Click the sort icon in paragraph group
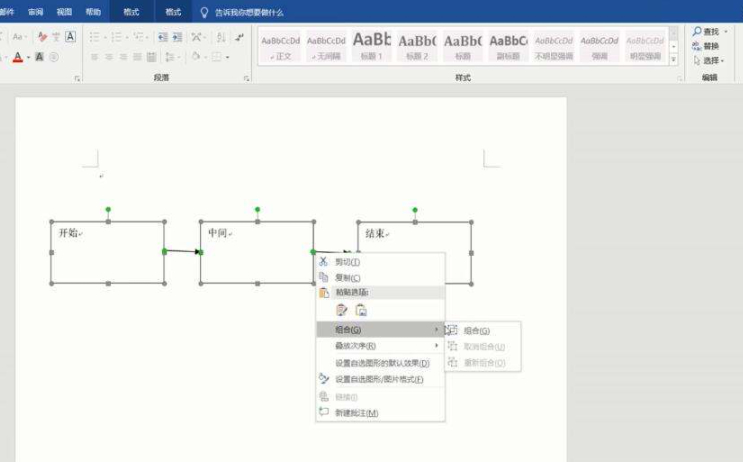 220,37
